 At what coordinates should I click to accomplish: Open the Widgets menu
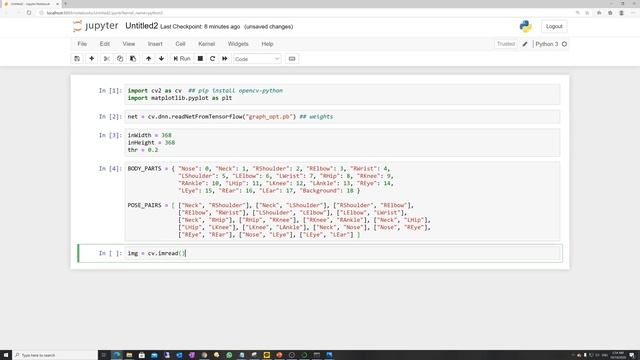pos(238,44)
